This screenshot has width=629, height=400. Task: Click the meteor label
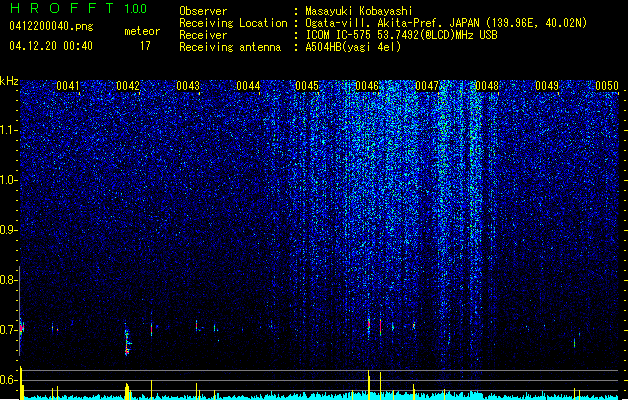tap(142, 31)
